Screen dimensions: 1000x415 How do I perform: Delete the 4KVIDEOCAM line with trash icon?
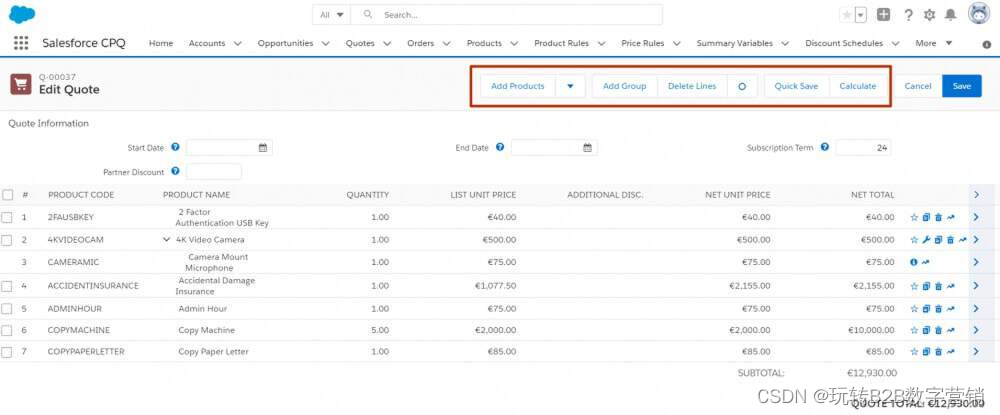coord(950,240)
